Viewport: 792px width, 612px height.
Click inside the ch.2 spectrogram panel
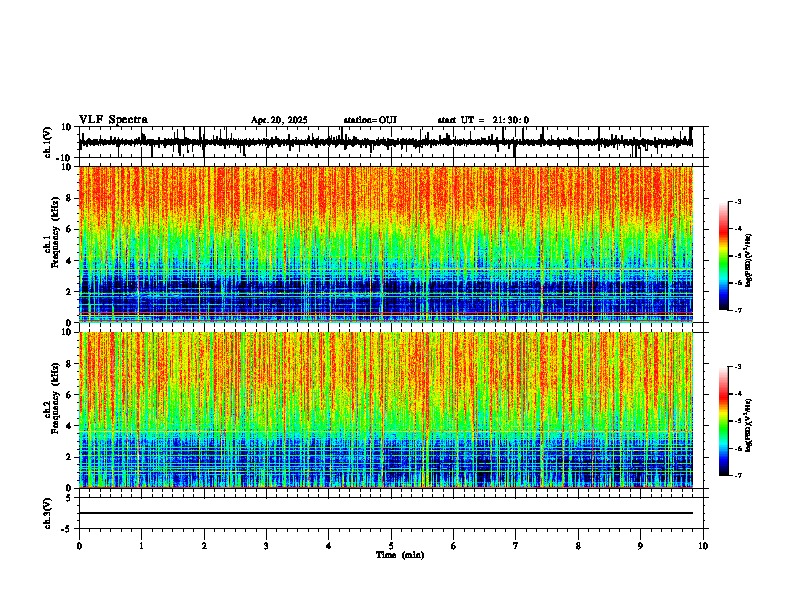click(386, 410)
